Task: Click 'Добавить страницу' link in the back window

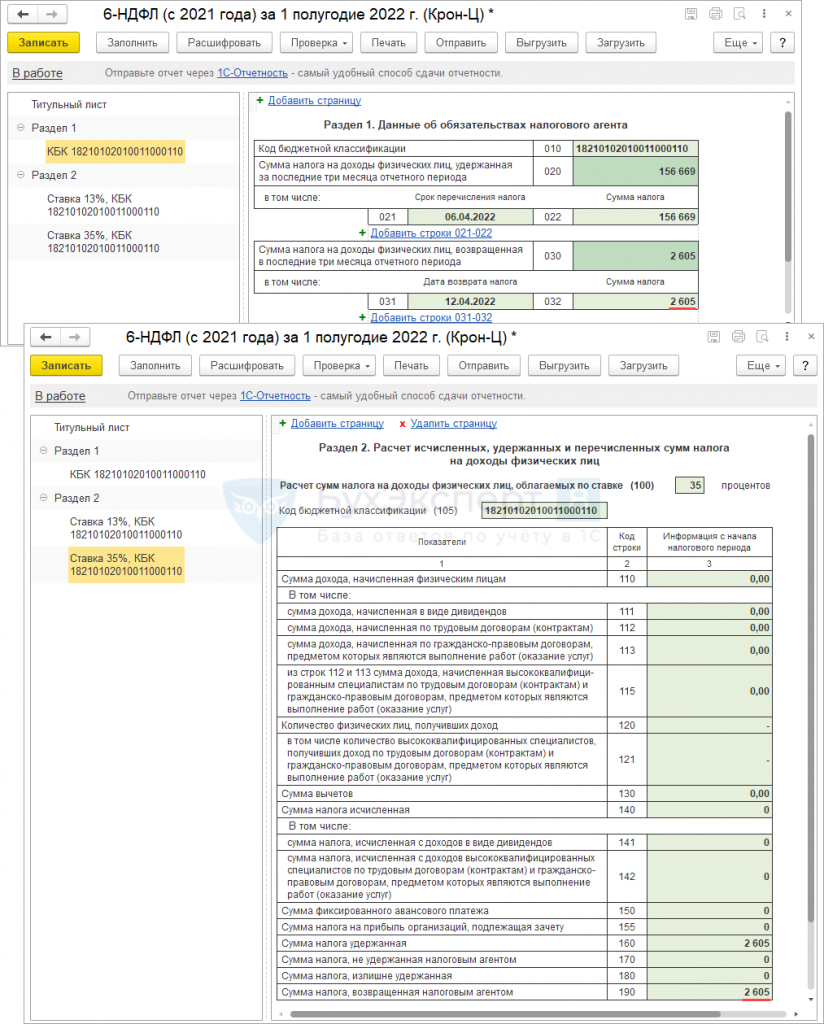Action: 315,101
